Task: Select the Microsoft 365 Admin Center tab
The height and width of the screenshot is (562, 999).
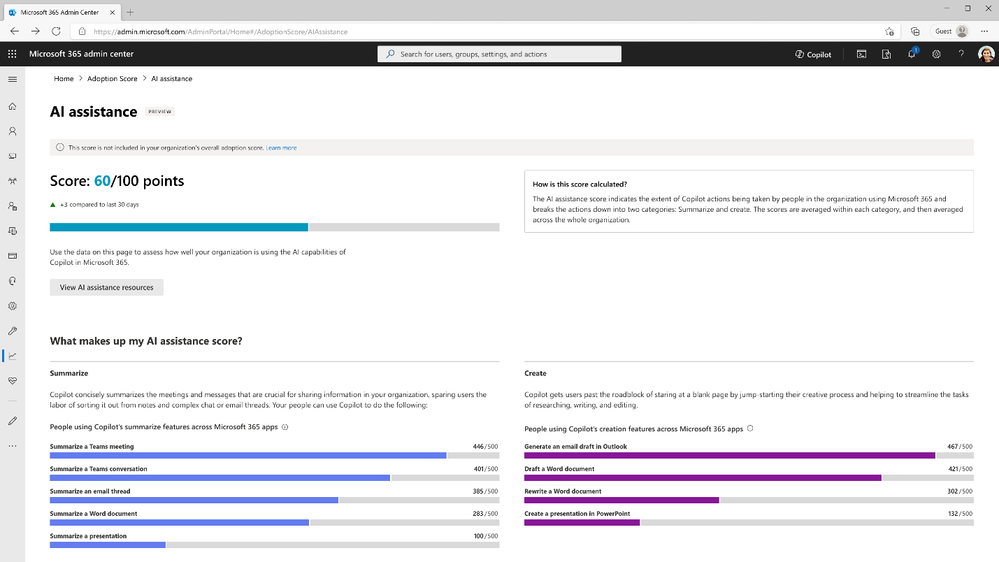Action: pos(61,12)
